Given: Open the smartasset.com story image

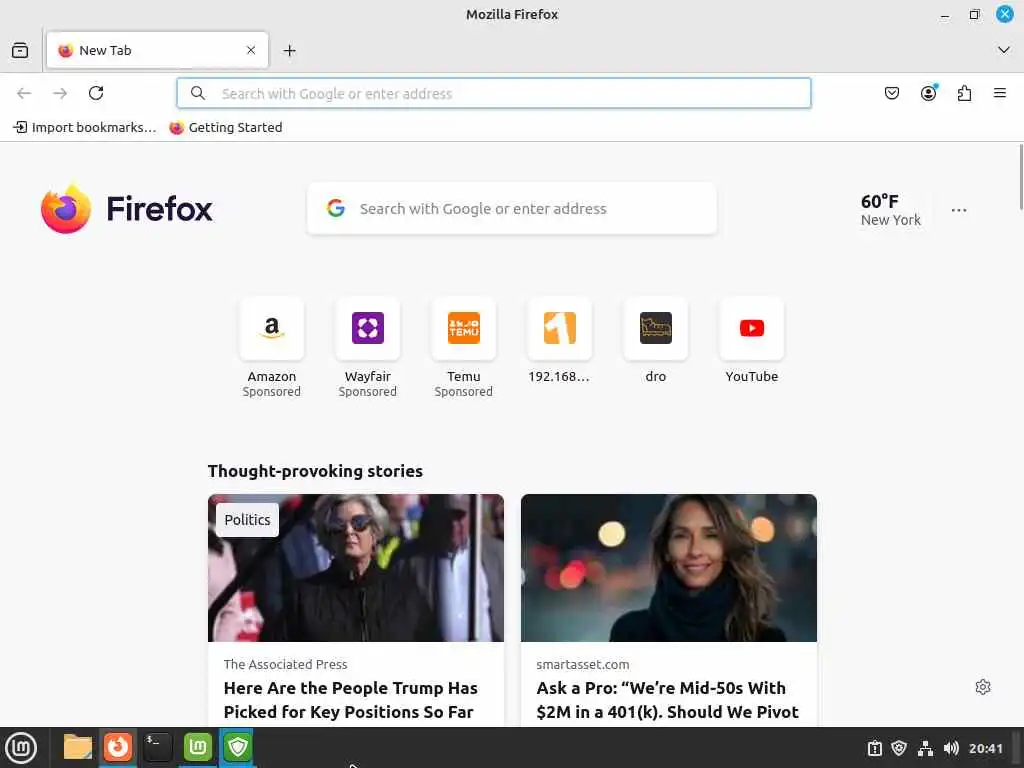Looking at the screenshot, I should (x=669, y=568).
